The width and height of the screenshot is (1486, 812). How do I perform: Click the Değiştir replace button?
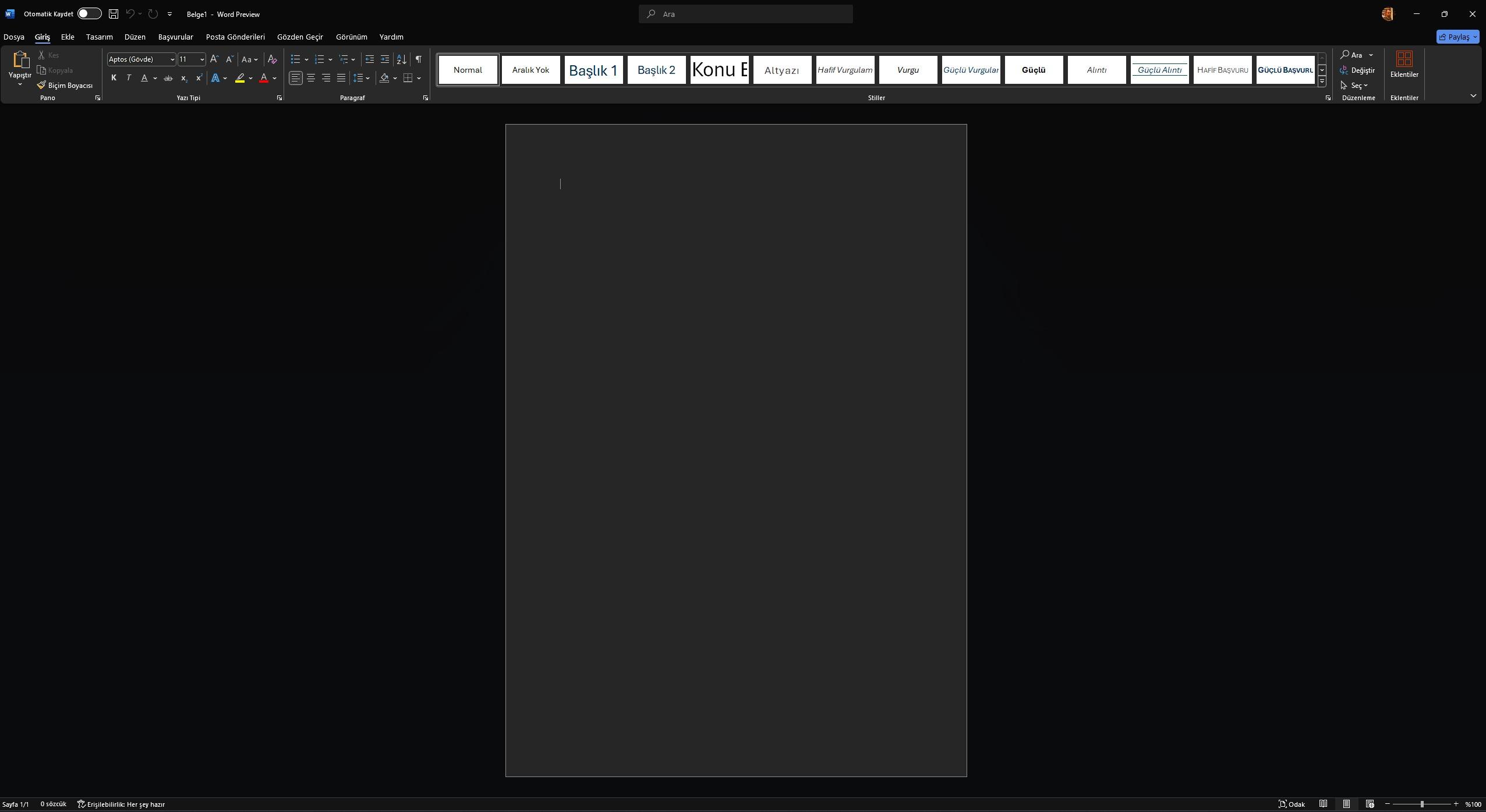coord(1357,70)
